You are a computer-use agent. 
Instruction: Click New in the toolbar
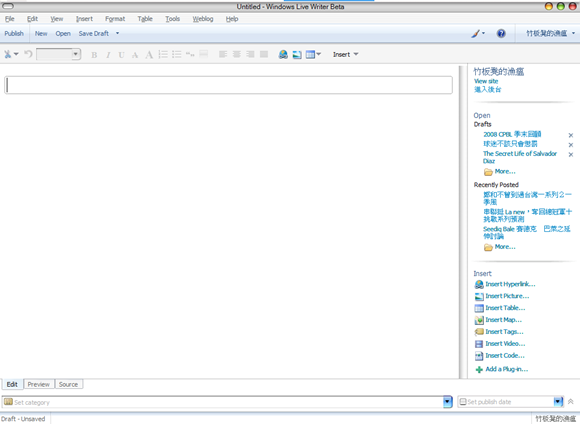[41, 33]
